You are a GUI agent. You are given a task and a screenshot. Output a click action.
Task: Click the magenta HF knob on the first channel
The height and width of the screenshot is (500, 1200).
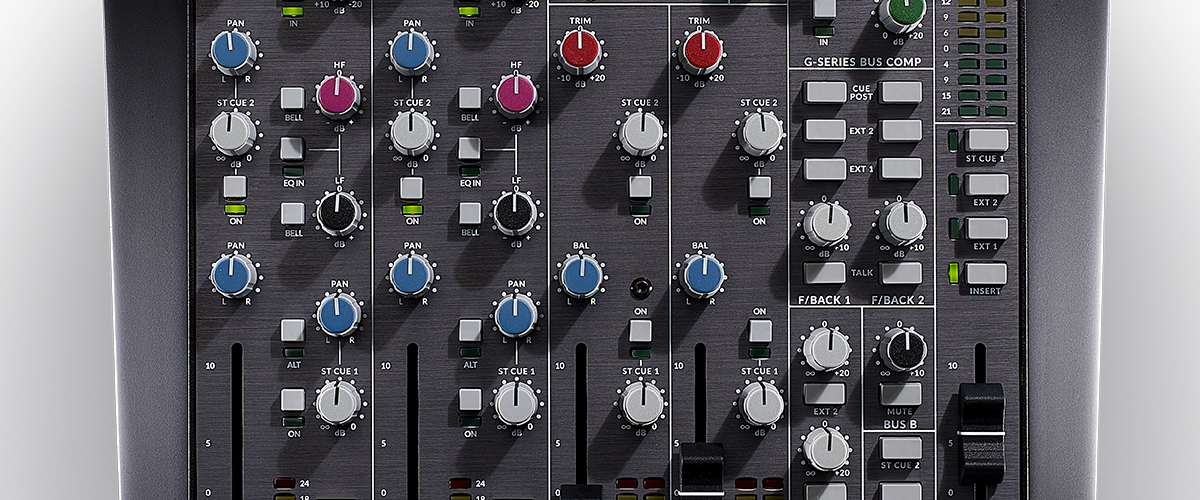tap(338, 95)
